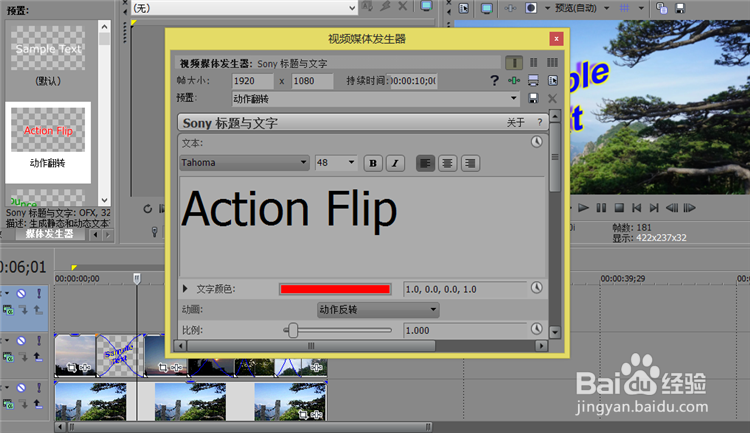Image resolution: width=750 pixels, height=433 pixels.
Task: Open event pan/crop on first timeline clip
Action: (72, 367)
